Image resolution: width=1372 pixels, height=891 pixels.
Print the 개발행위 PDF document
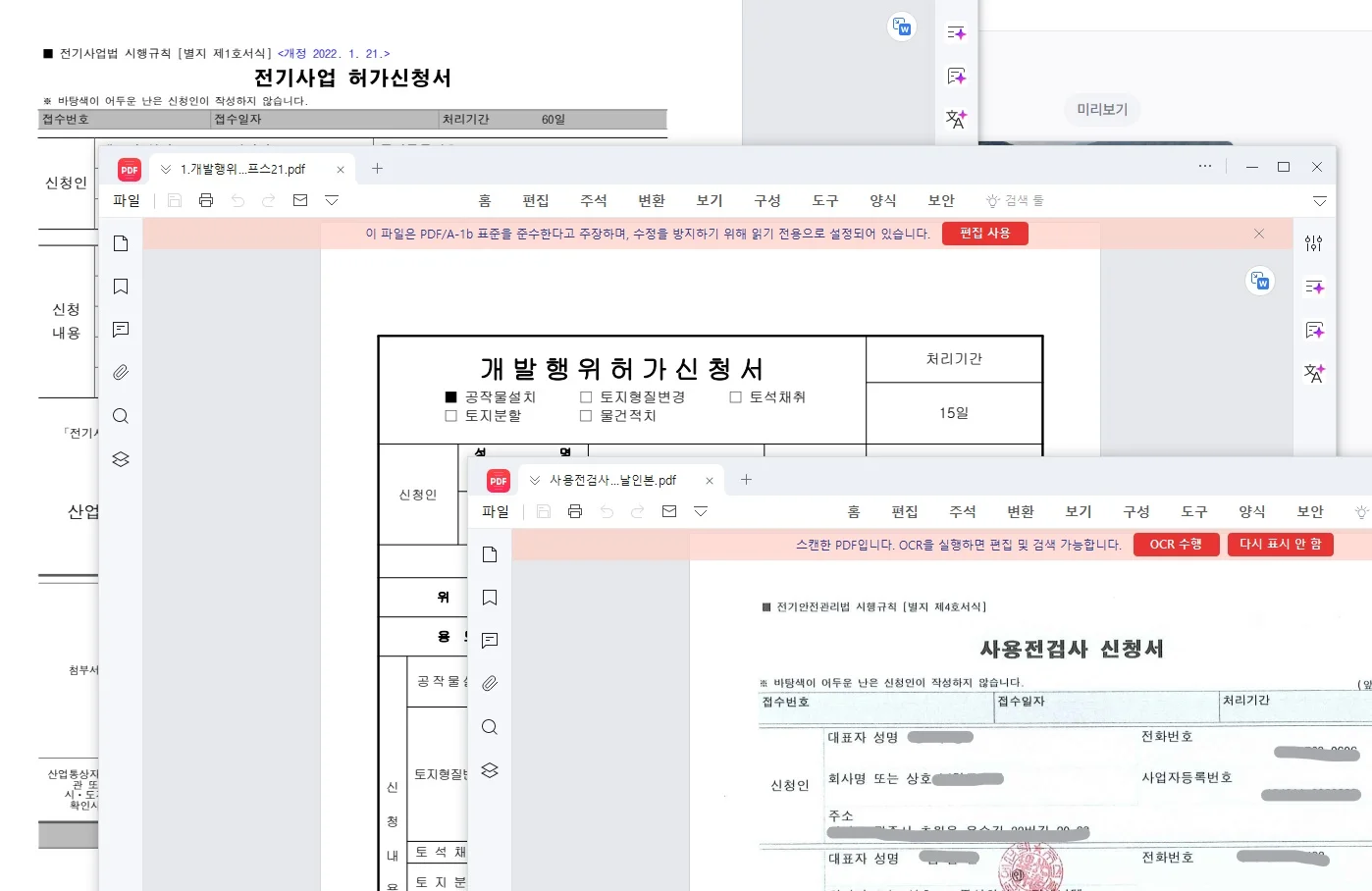[x=206, y=200]
